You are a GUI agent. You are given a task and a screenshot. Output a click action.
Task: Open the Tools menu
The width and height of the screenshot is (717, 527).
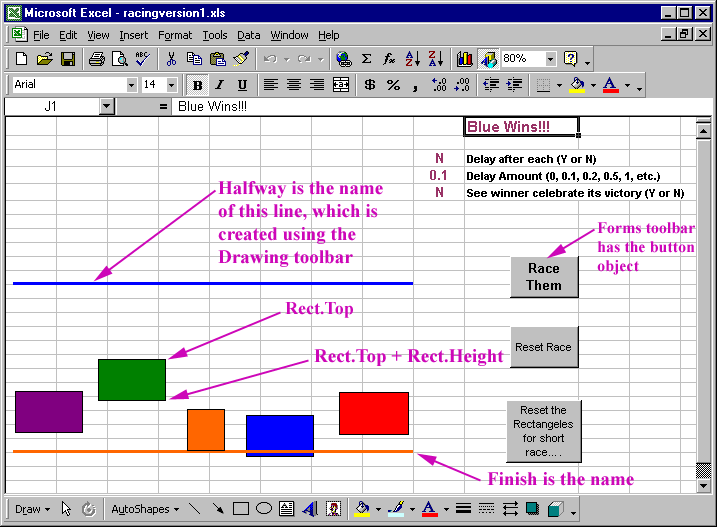tap(214, 35)
